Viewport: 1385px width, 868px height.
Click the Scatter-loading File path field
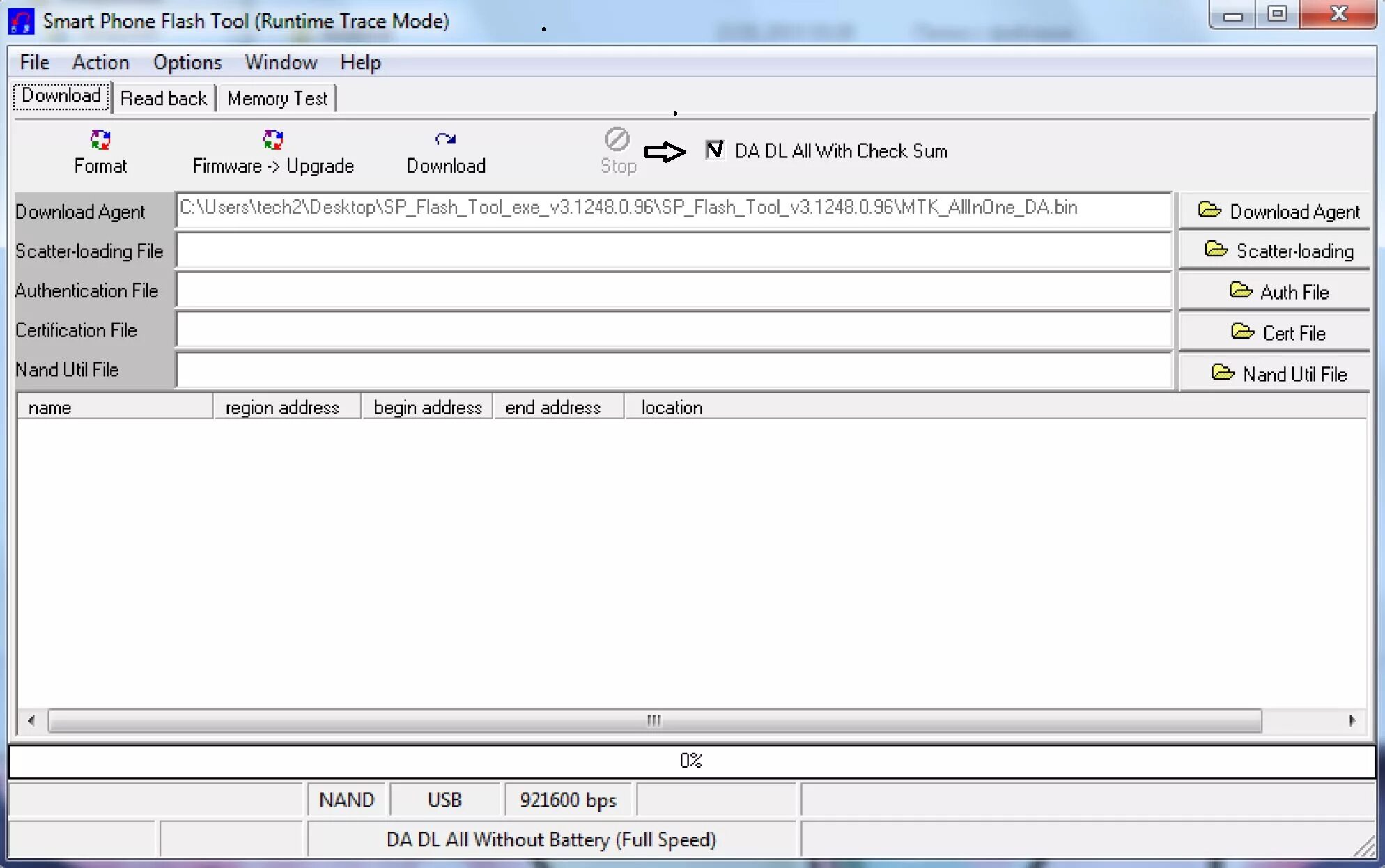coord(672,251)
